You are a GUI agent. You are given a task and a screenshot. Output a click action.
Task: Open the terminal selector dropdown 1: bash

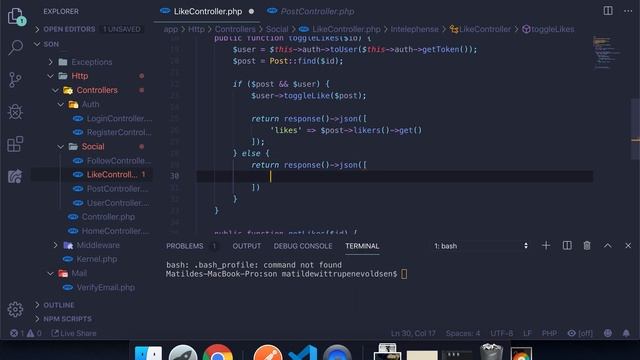tap(481, 246)
